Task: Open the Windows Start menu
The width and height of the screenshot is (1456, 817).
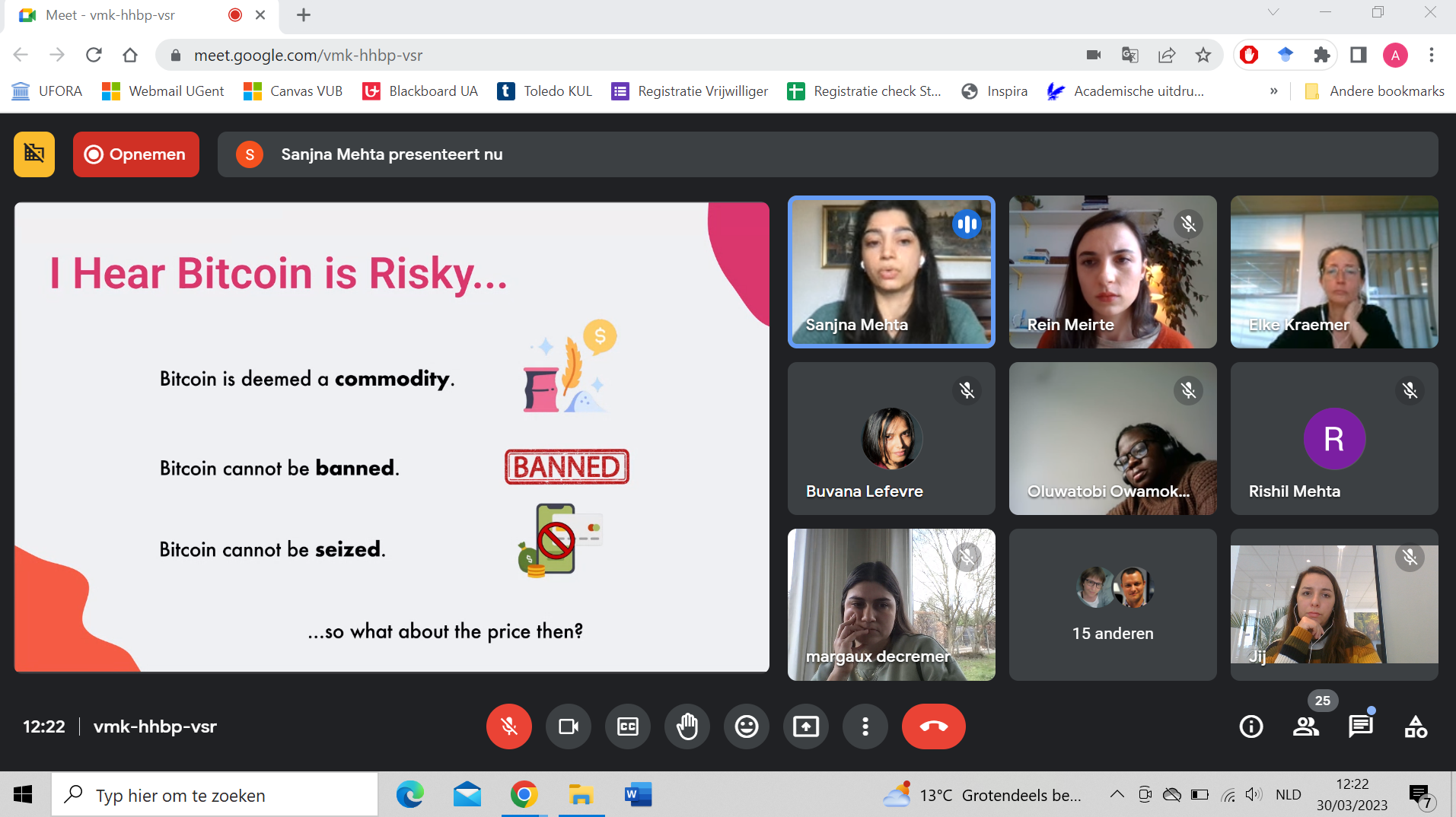Action: click(23, 795)
